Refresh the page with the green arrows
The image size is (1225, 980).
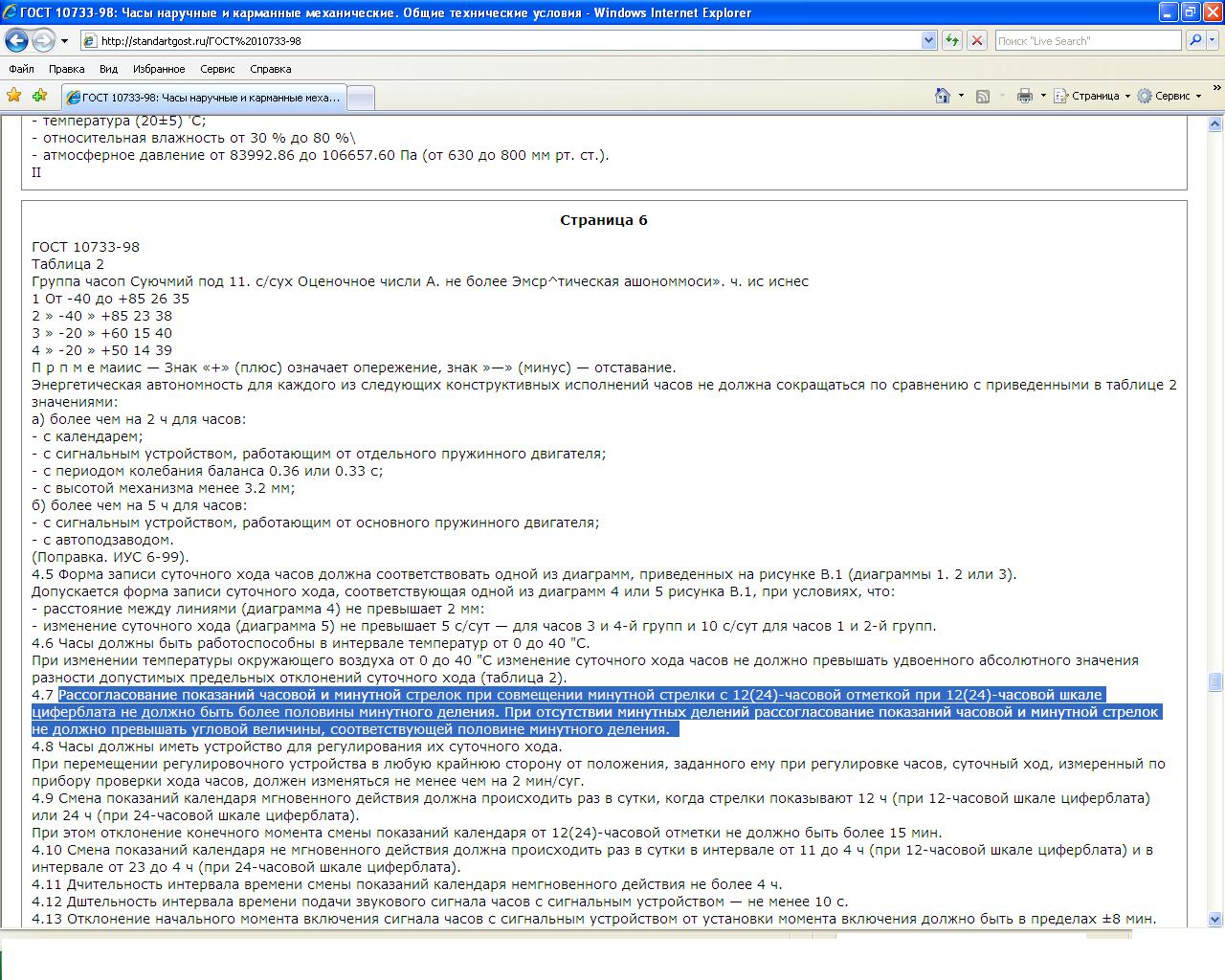click(952, 40)
